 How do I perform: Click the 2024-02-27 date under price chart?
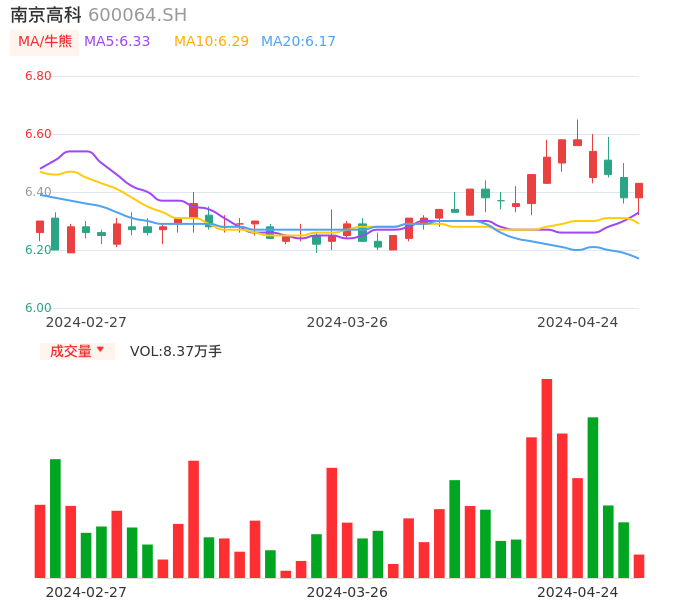(86, 322)
